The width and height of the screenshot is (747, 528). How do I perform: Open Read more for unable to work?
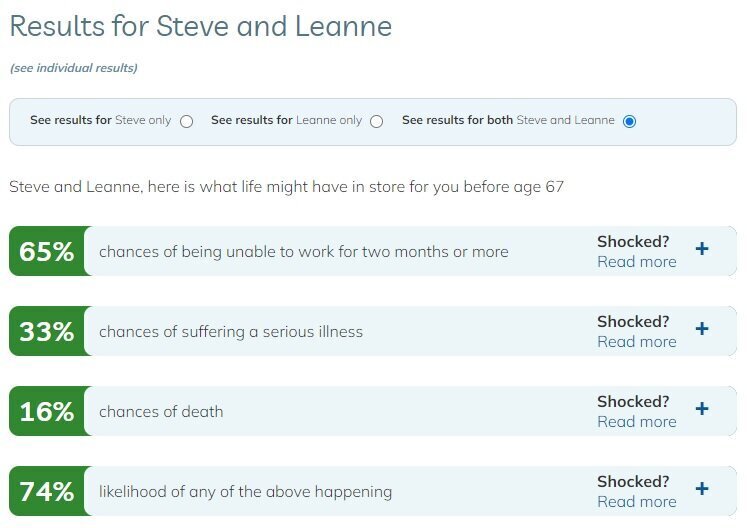(x=636, y=262)
